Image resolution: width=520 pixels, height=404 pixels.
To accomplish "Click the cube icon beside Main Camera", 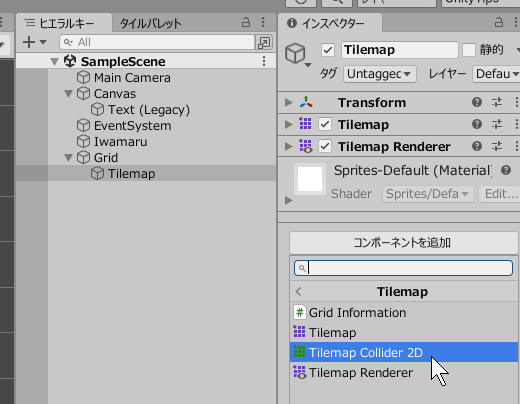I will click(x=83, y=78).
